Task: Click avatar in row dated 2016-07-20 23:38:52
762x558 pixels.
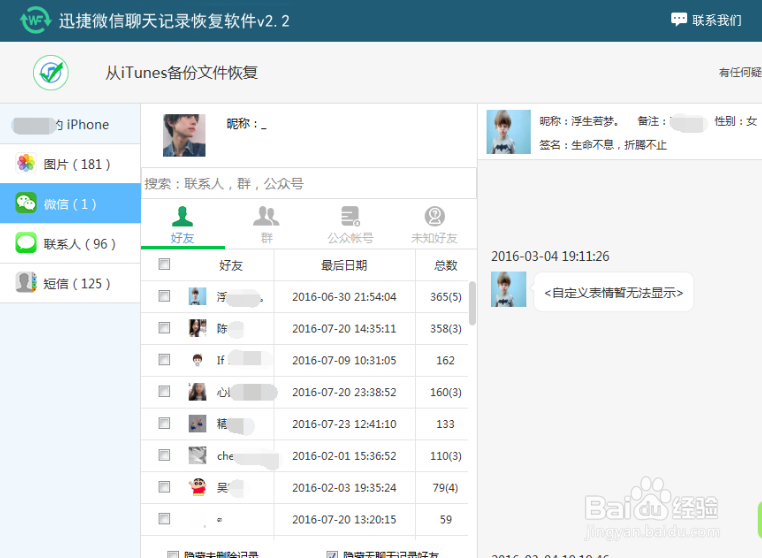Action: click(x=197, y=392)
